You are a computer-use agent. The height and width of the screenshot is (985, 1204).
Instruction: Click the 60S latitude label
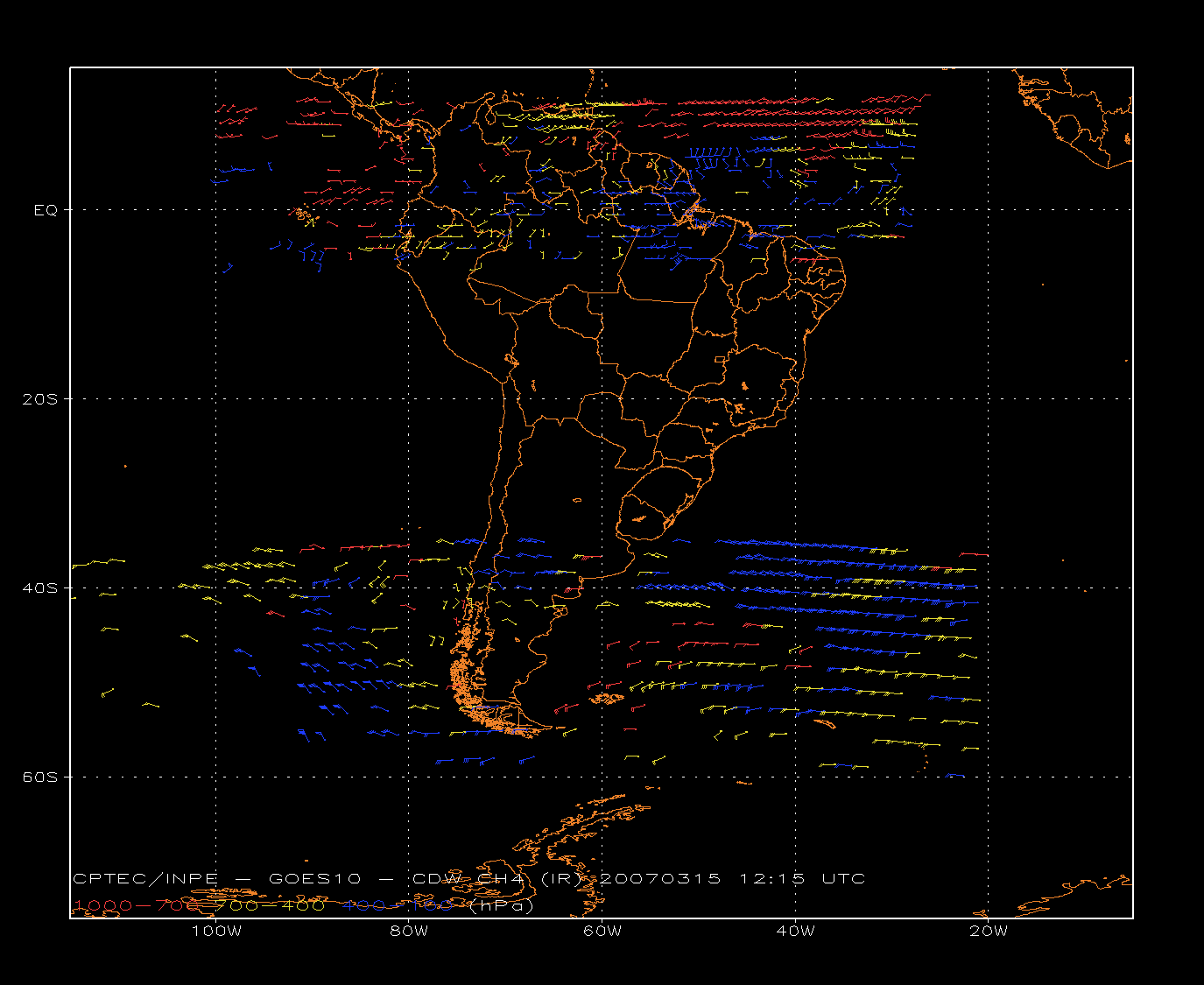(x=40, y=777)
